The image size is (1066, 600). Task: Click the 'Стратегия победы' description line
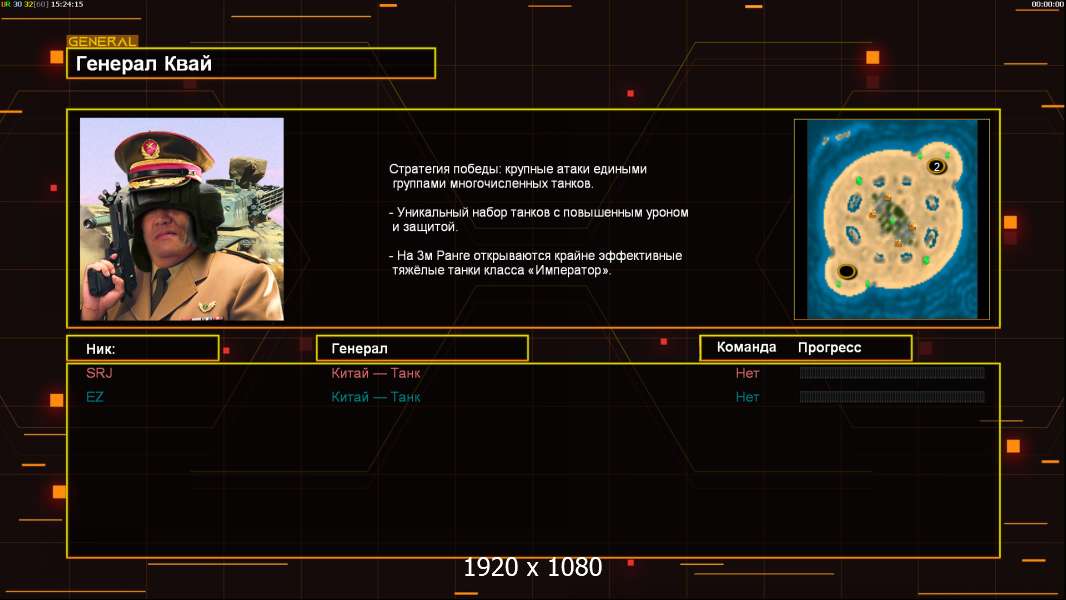pyautogui.click(x=518, y=176)
